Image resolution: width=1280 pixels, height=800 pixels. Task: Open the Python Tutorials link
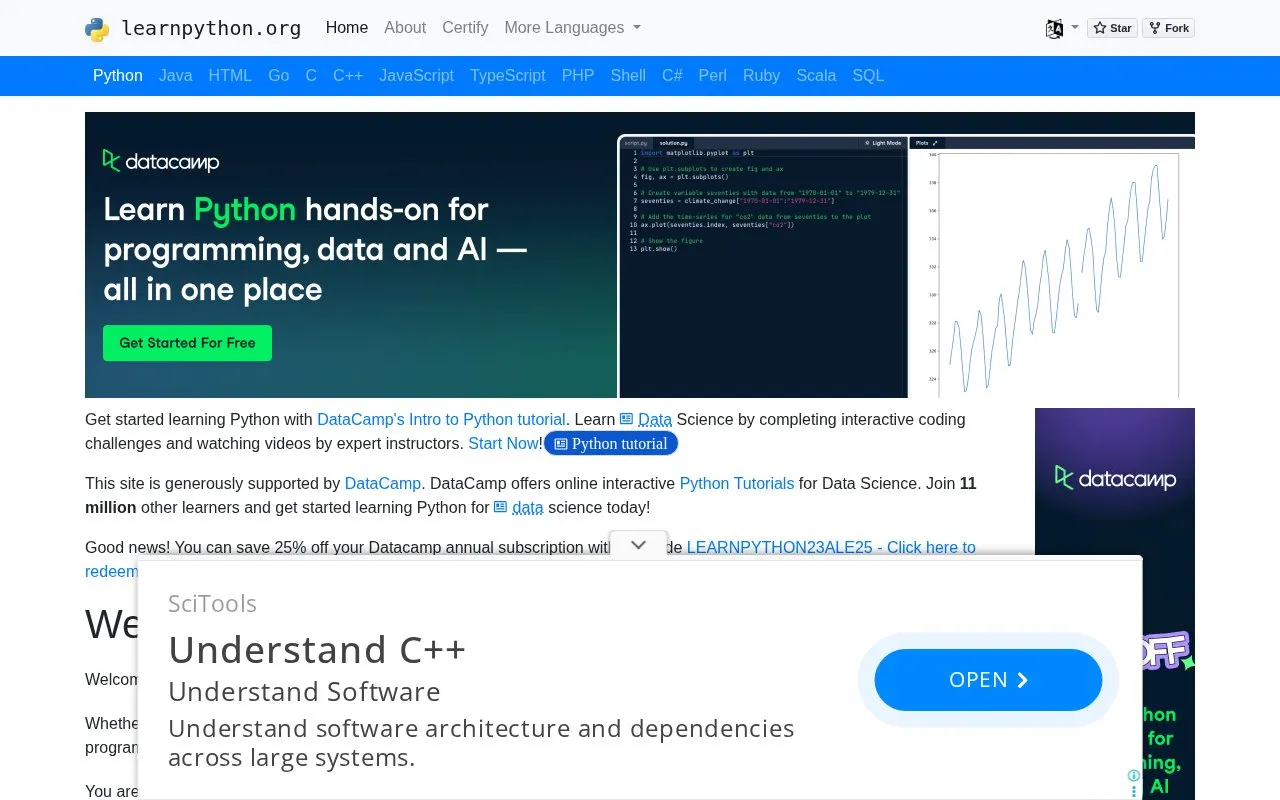click(737, 483)
